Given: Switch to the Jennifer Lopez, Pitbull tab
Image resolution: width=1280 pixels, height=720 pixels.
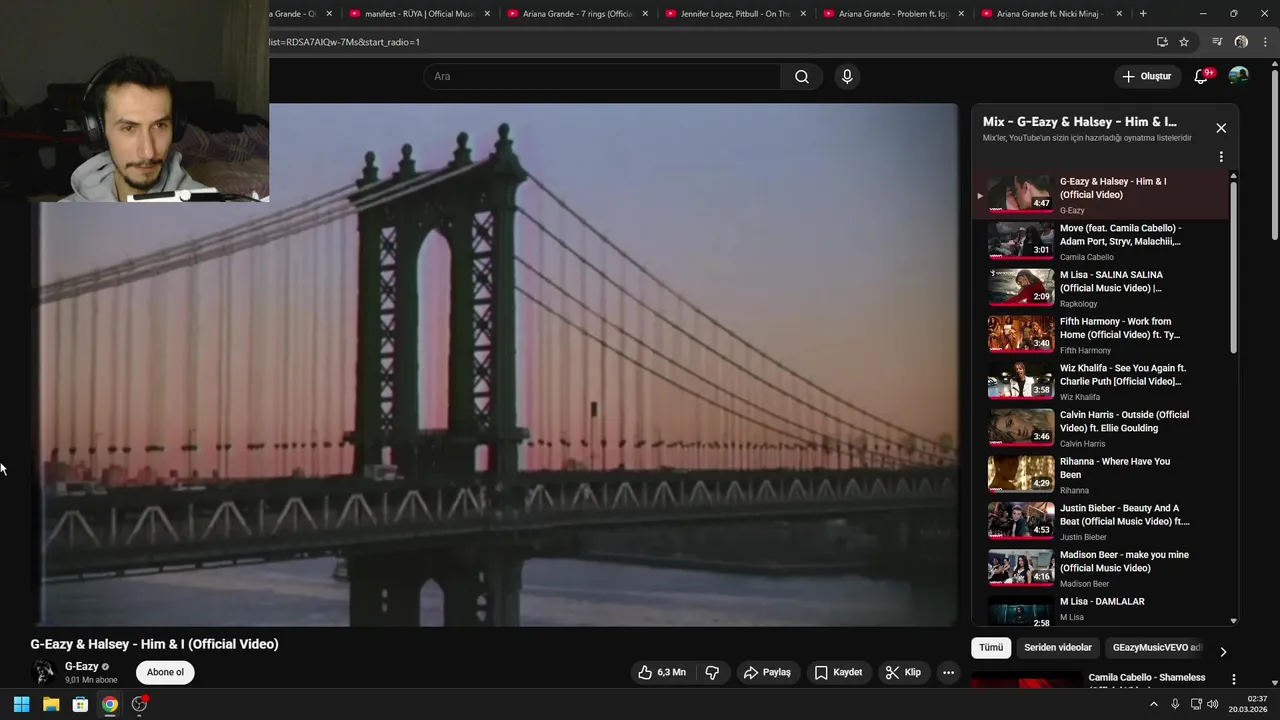Looking at the screenshot, I should pos(735,14).
